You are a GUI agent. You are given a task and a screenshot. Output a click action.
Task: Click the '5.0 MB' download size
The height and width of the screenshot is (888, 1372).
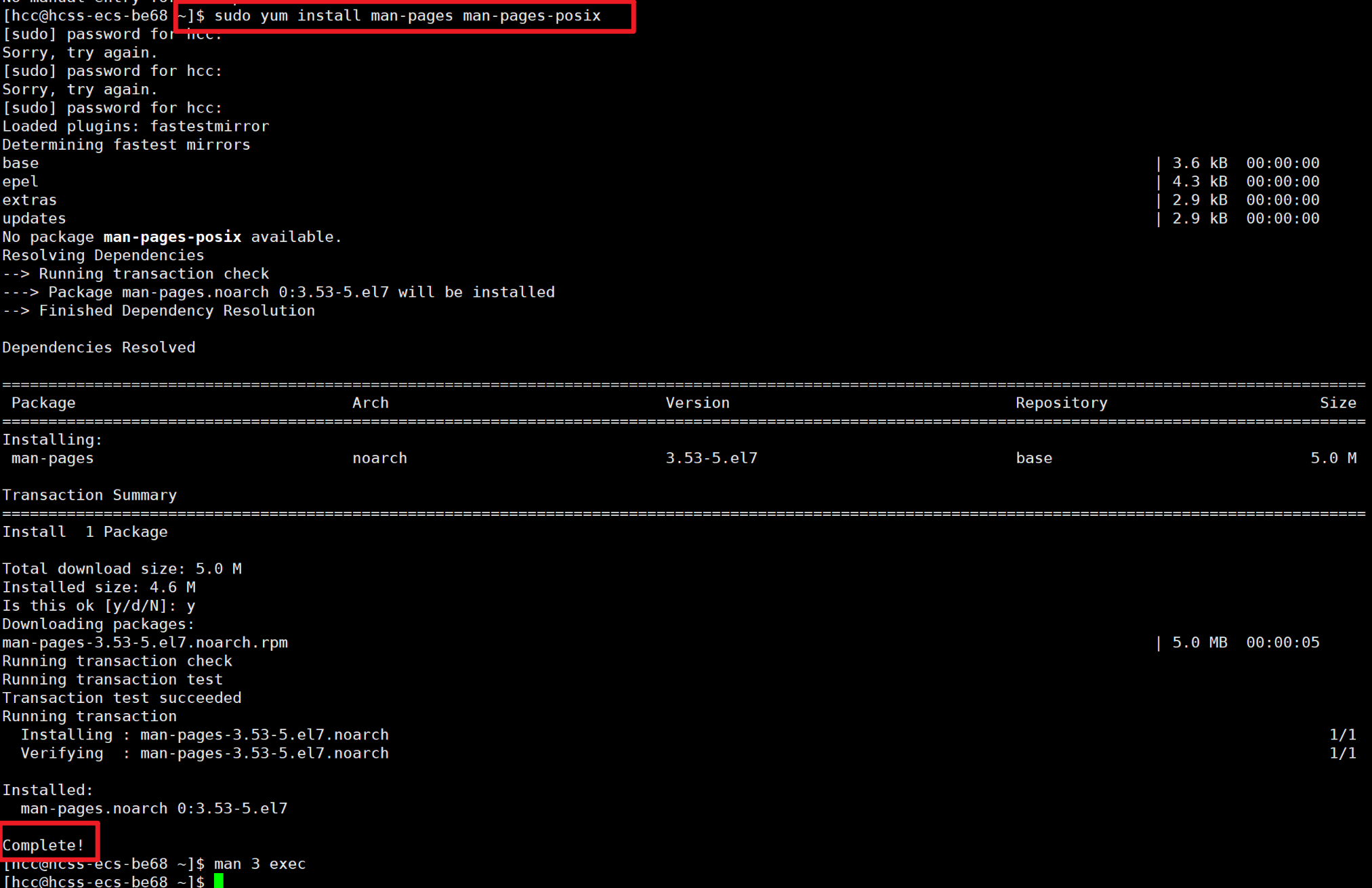pyautogui.click(x=1199, y=643)
